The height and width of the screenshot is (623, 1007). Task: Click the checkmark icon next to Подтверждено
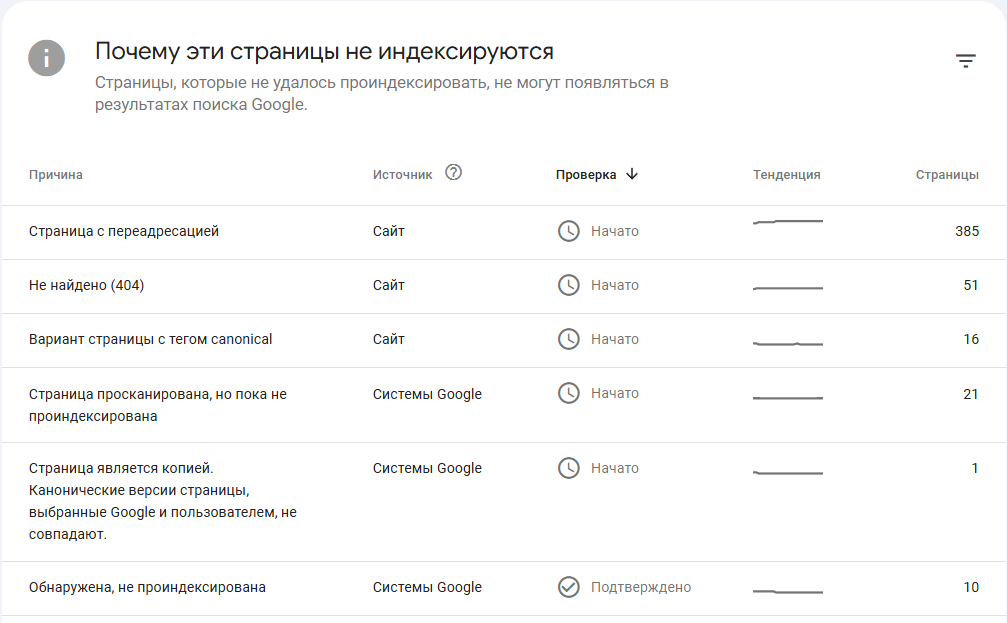pyautogui.click(x=568, y=587)
